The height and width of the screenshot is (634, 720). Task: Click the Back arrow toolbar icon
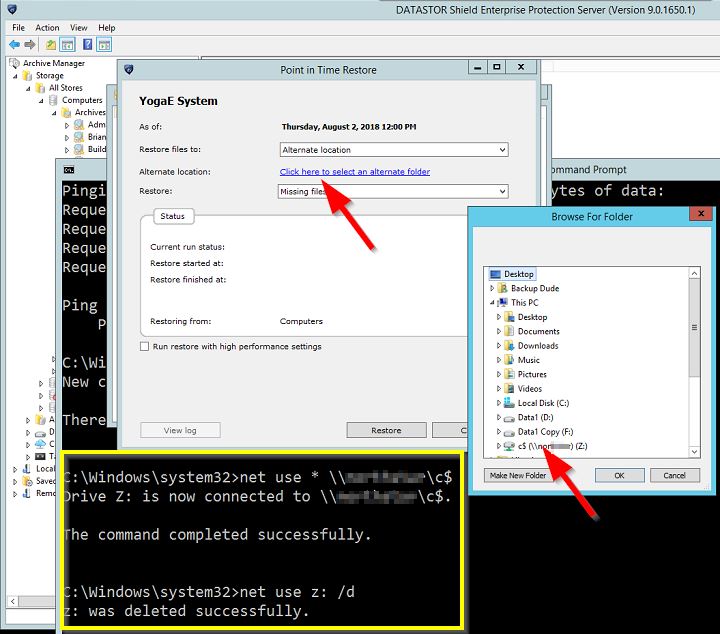[14, 45]
